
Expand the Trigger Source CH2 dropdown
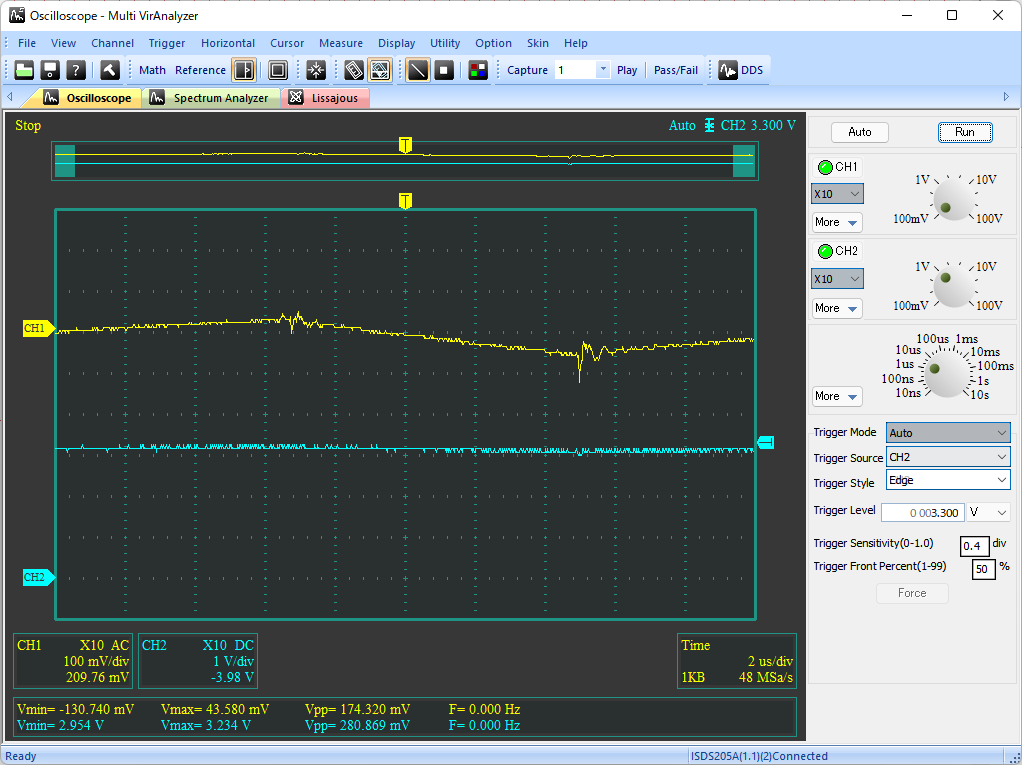pyautogui.click(x=947, y=457)
